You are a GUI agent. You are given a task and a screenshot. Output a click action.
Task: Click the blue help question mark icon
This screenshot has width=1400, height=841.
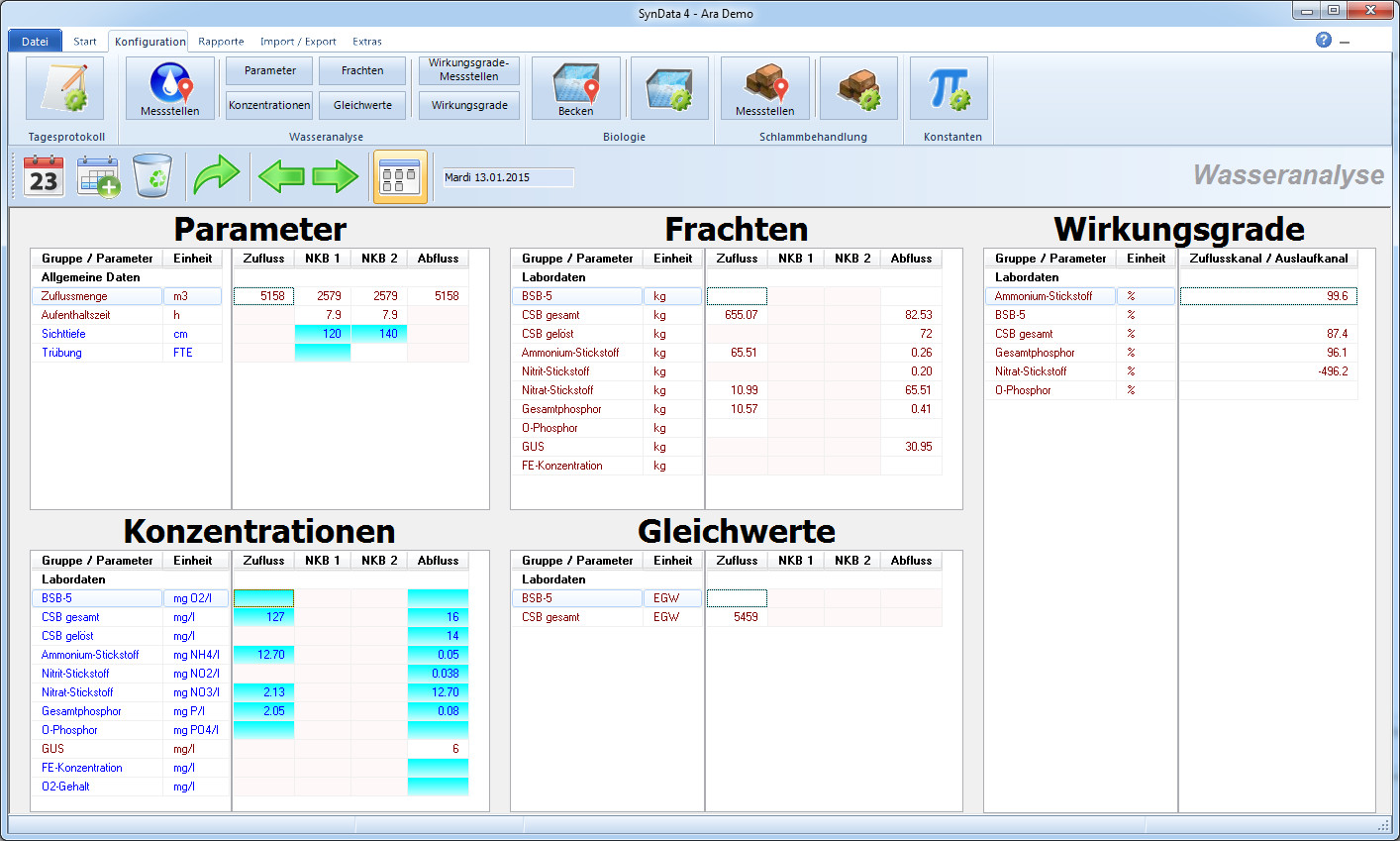click(x=1324, y=40)
